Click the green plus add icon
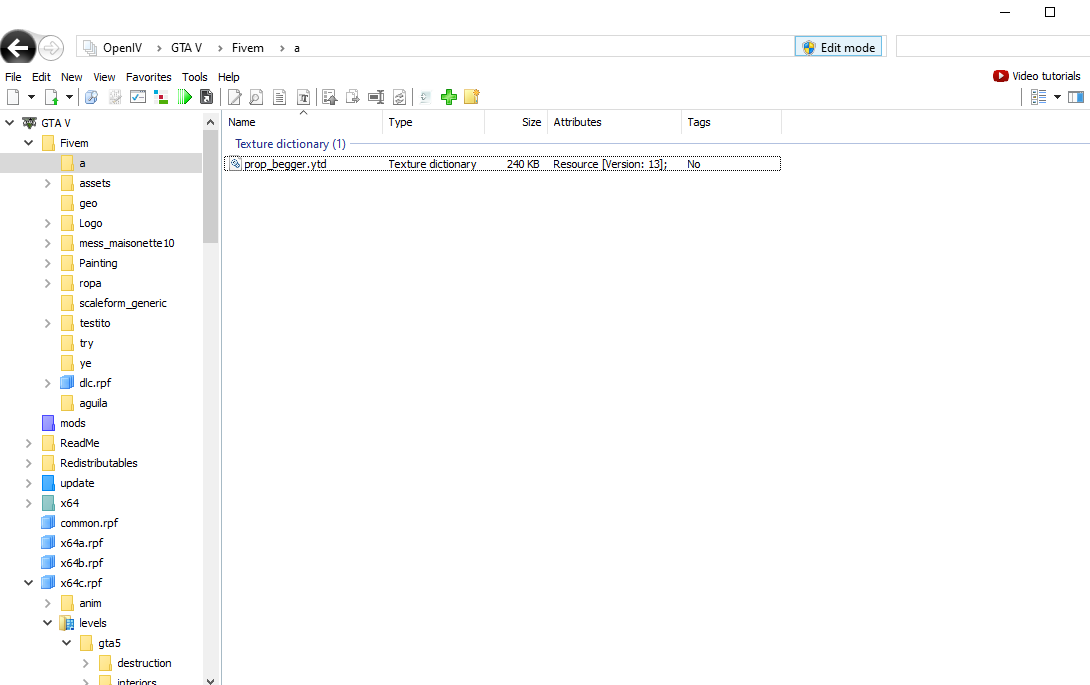 click(449, 97)
